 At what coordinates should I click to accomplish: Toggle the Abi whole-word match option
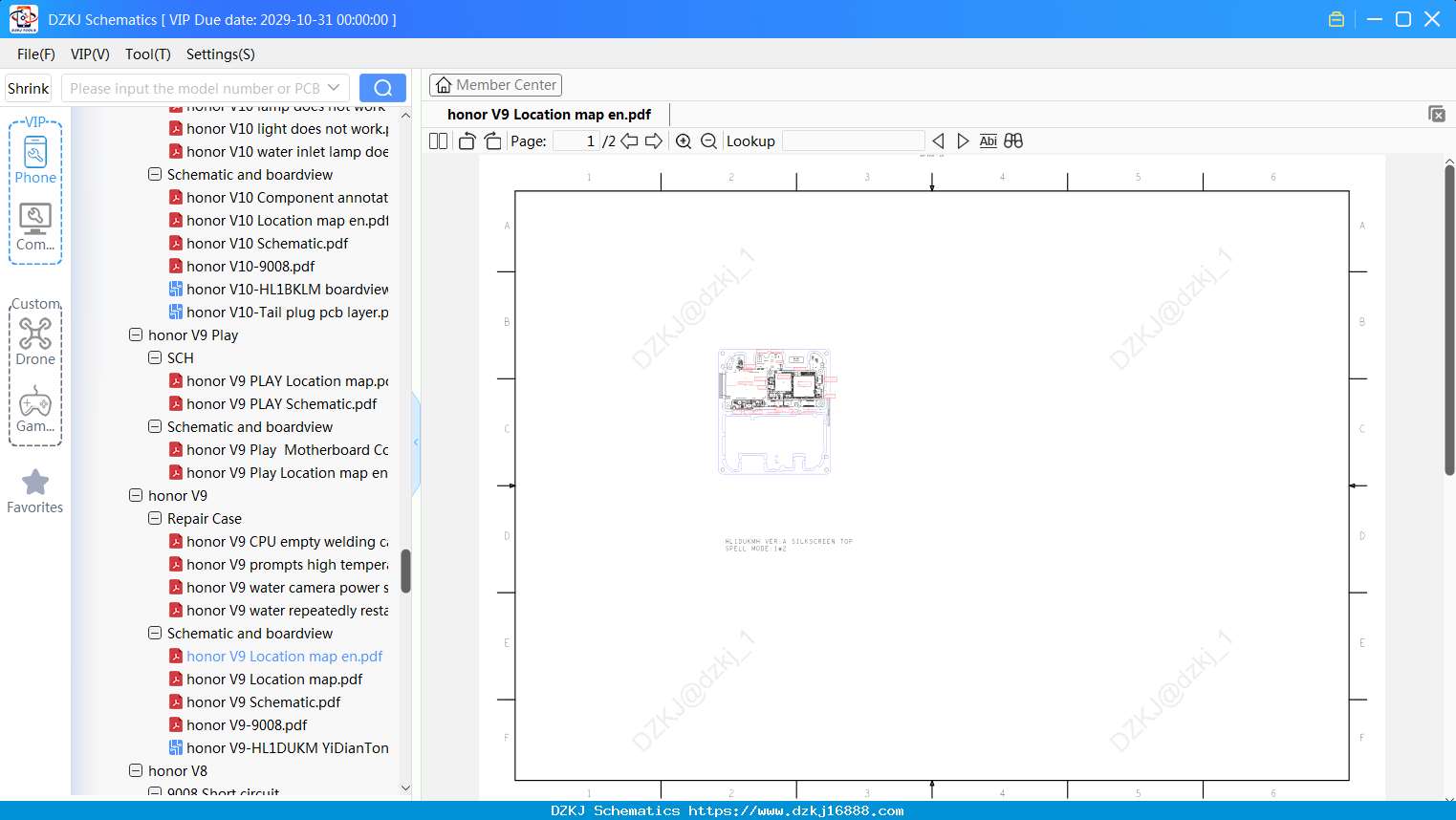(989, 141)
